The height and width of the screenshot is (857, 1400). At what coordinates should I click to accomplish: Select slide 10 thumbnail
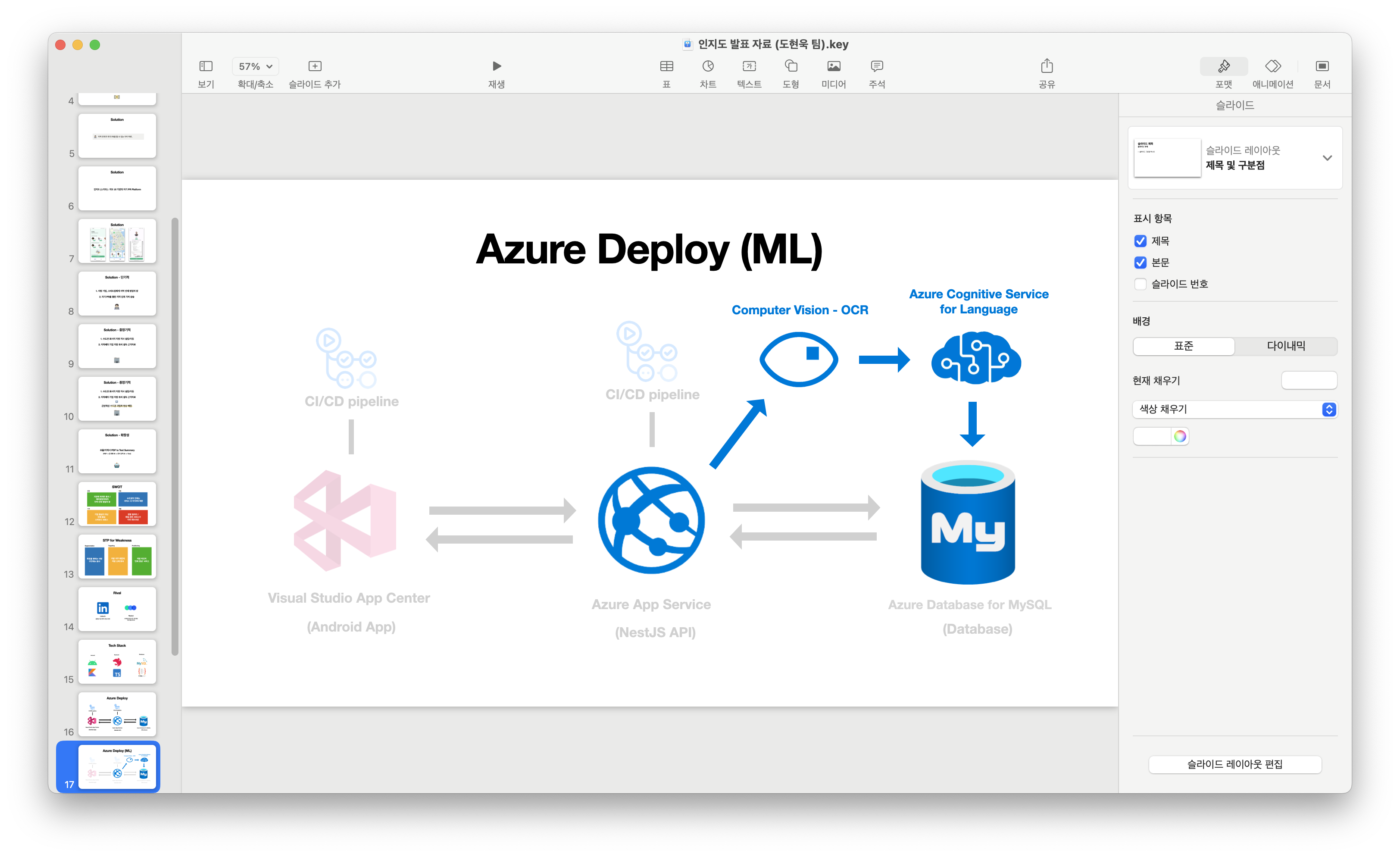coord(117,398)
